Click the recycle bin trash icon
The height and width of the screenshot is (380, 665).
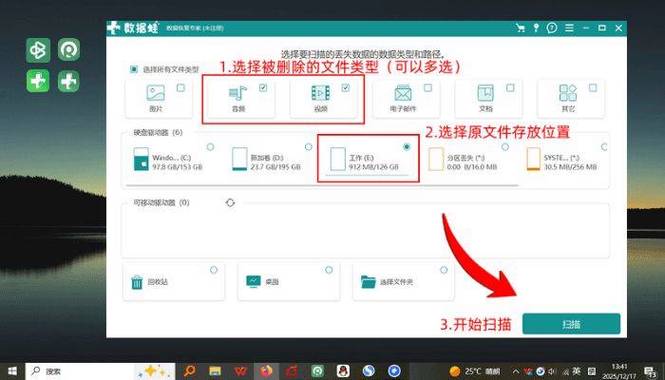tap(137, 282)
